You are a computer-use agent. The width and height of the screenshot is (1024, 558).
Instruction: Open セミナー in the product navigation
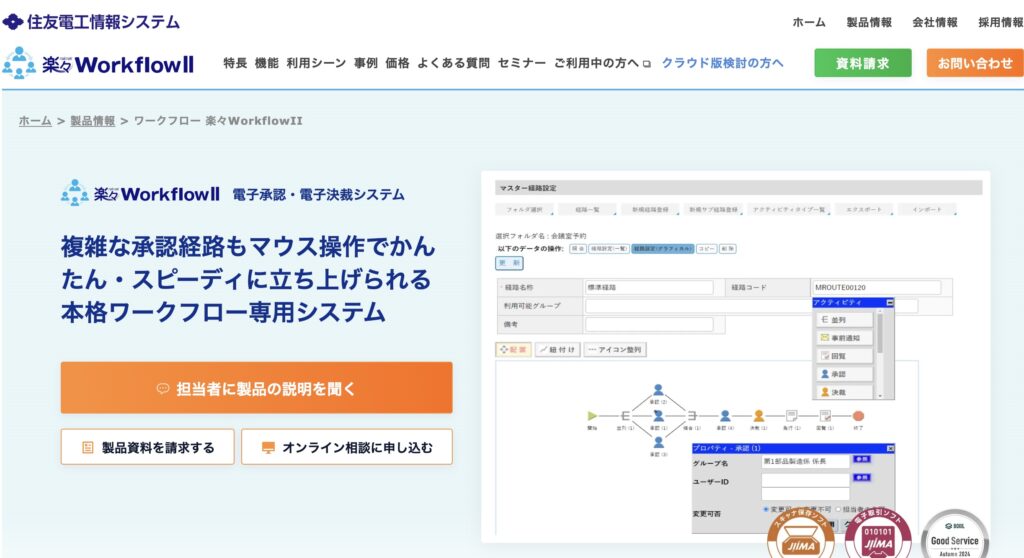point(522,63)
